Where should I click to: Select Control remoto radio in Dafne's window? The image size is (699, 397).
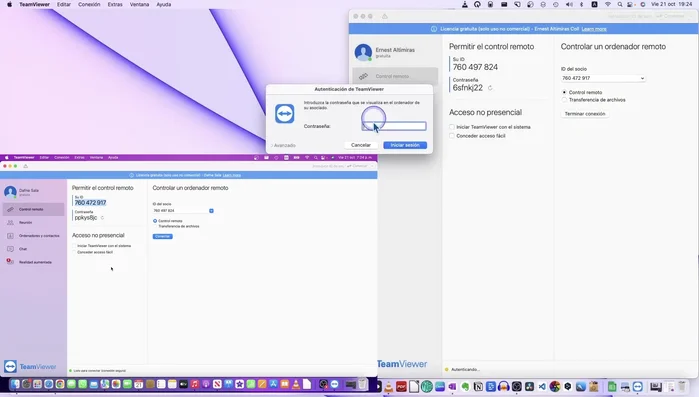155,221
